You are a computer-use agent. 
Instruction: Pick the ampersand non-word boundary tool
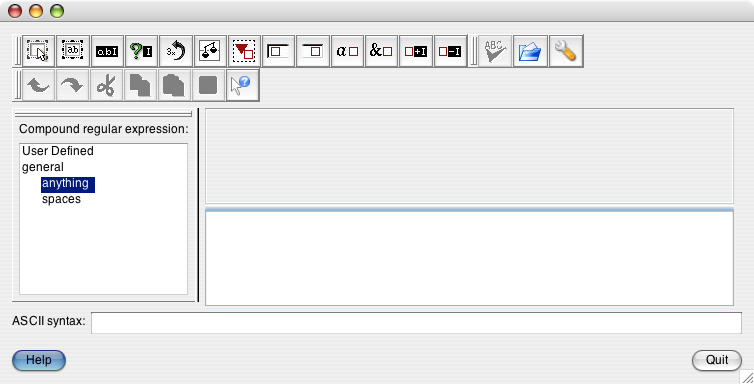coord(381,50)
